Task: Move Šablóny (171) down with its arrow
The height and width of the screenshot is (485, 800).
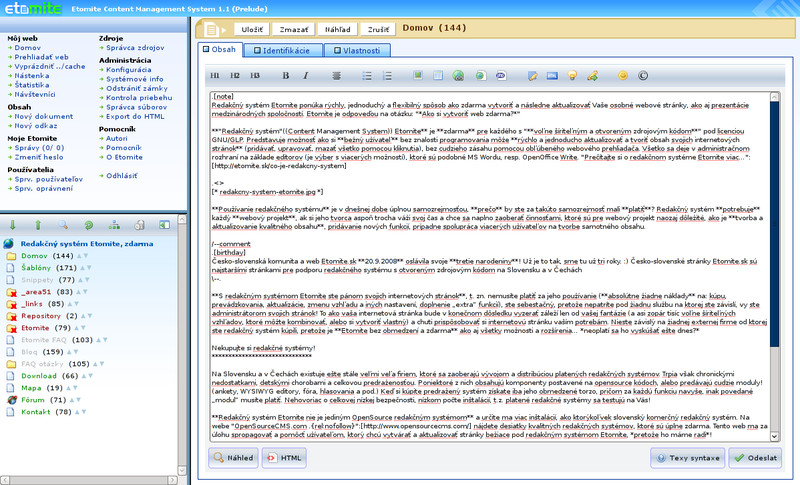Action: [89, 268]
